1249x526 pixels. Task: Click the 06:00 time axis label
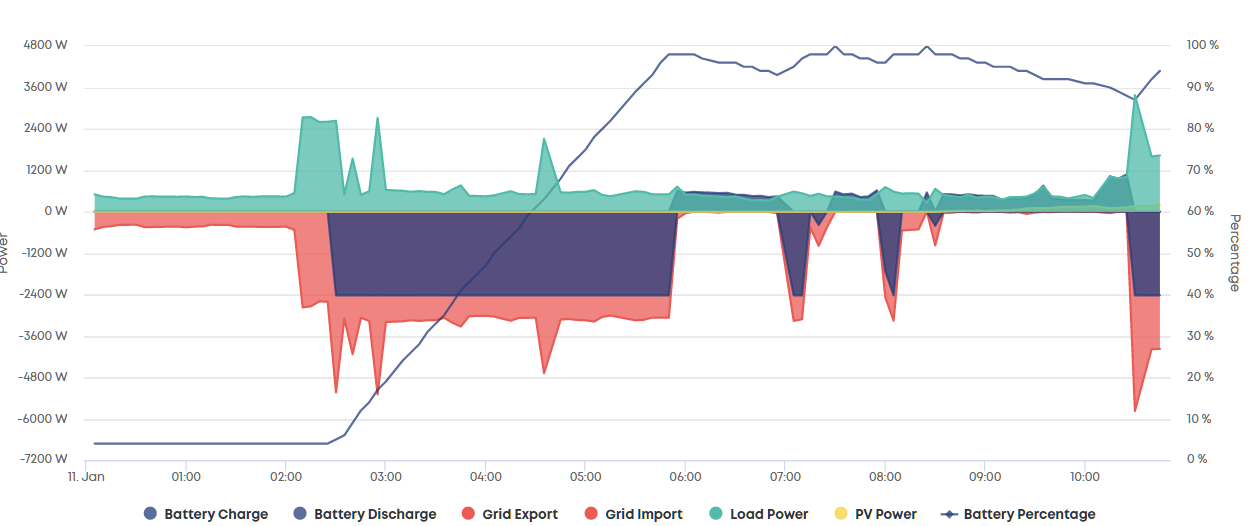(685, 476)
